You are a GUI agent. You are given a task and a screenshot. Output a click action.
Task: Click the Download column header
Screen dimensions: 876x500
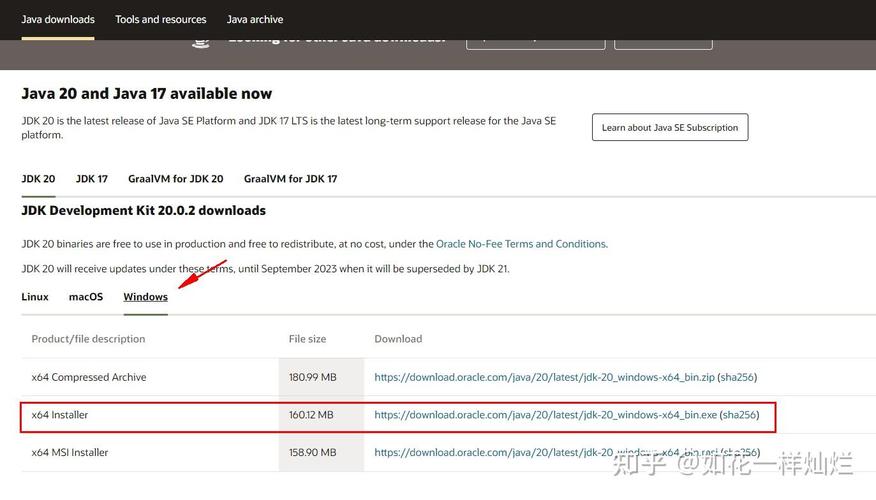pyautogui.click(x=398, y=339)
